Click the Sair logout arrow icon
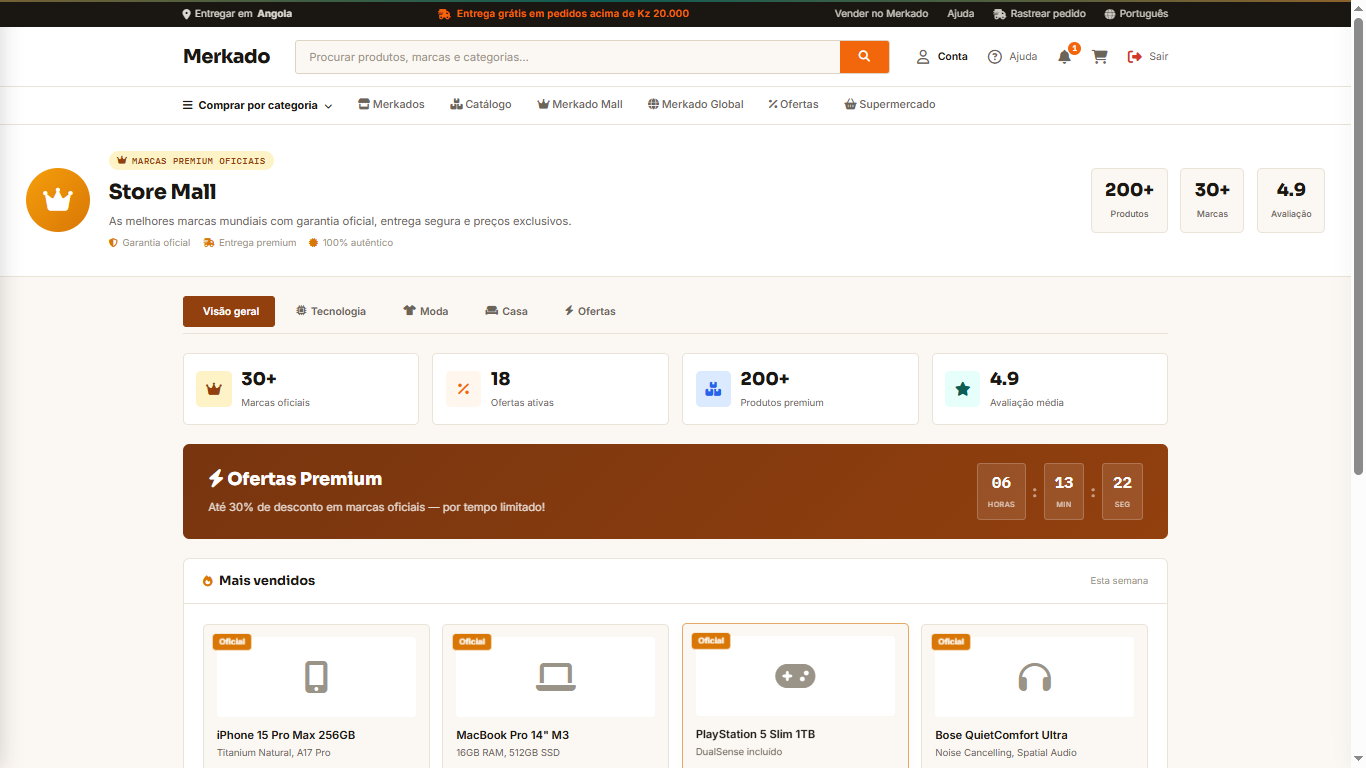The width and height of the screenshot is (1366, 768). 1135,57
